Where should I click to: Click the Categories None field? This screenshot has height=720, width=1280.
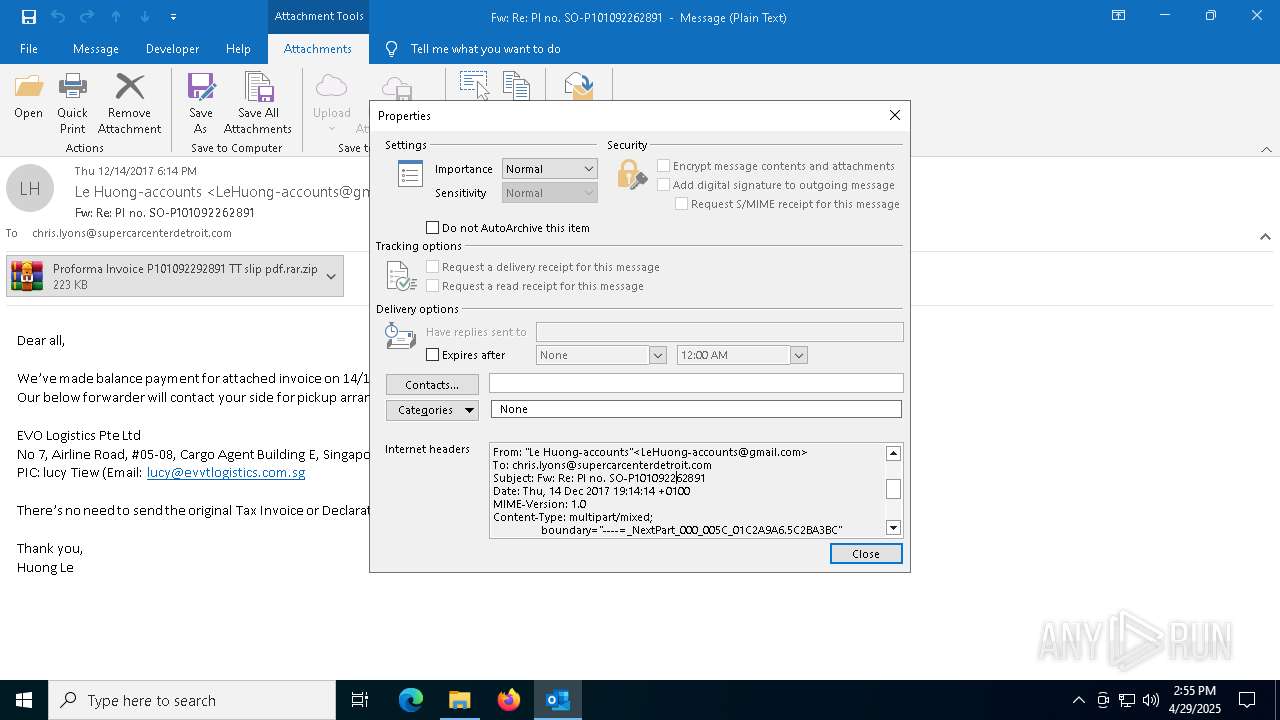(x=696, y=409)
